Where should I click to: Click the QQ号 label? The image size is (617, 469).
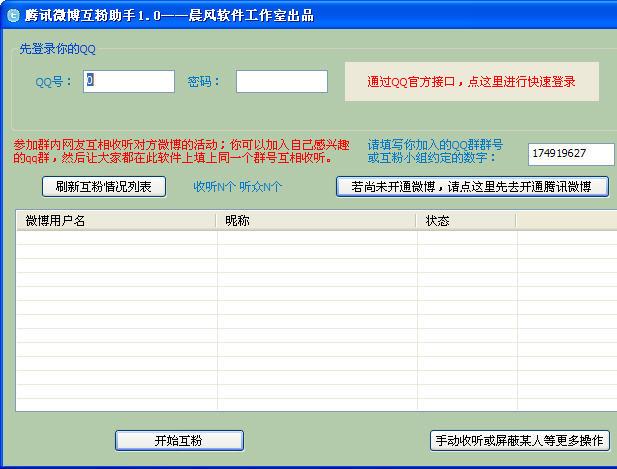point(54,82)
